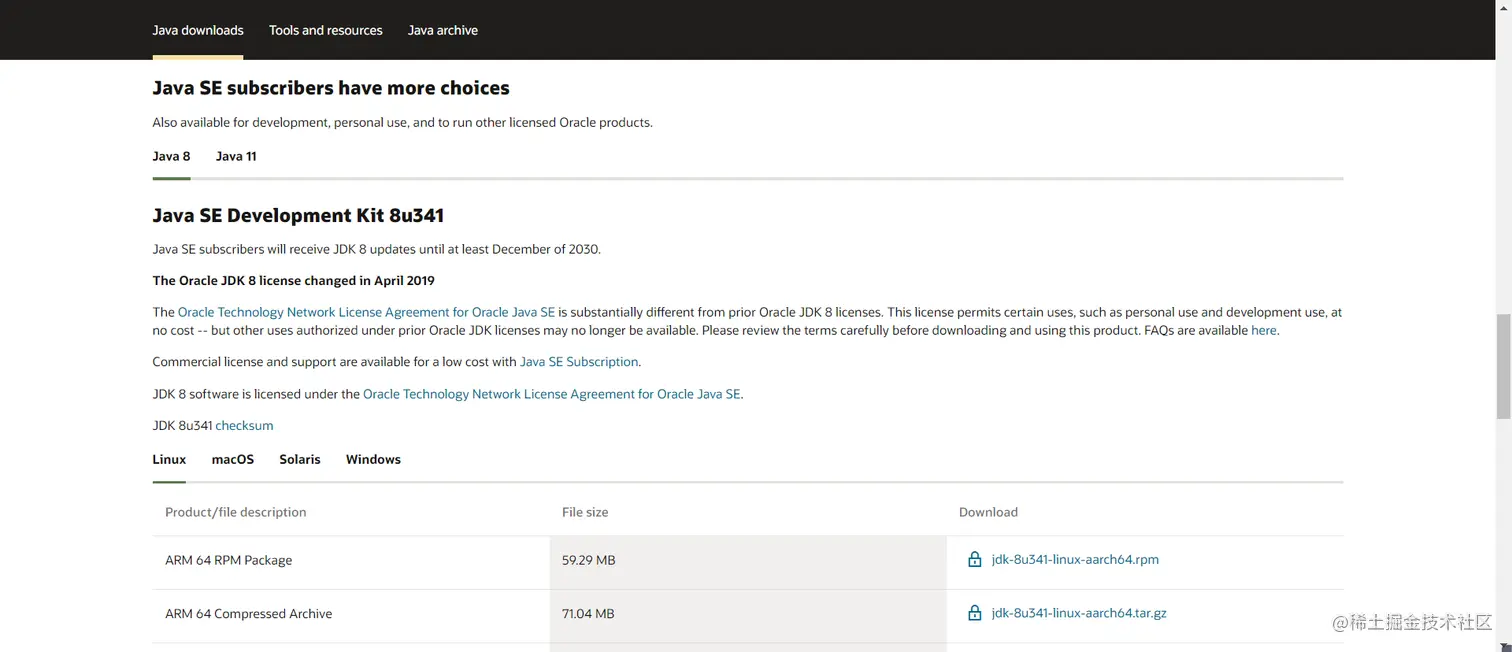Viewport: 1512px width, 652px height.
Task: Show Solaris downloads tab
Action: [x=300, y=459]
